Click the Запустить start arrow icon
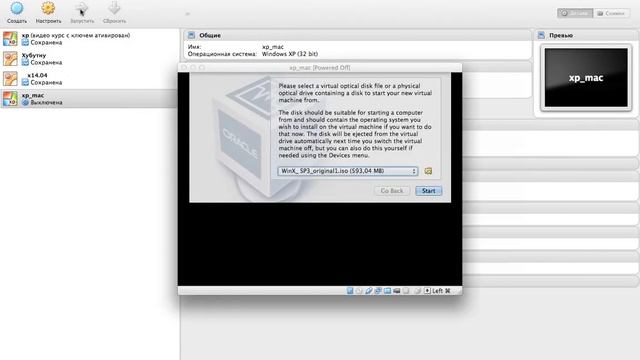Screen dimensions: 640x360 click(82, 8)
